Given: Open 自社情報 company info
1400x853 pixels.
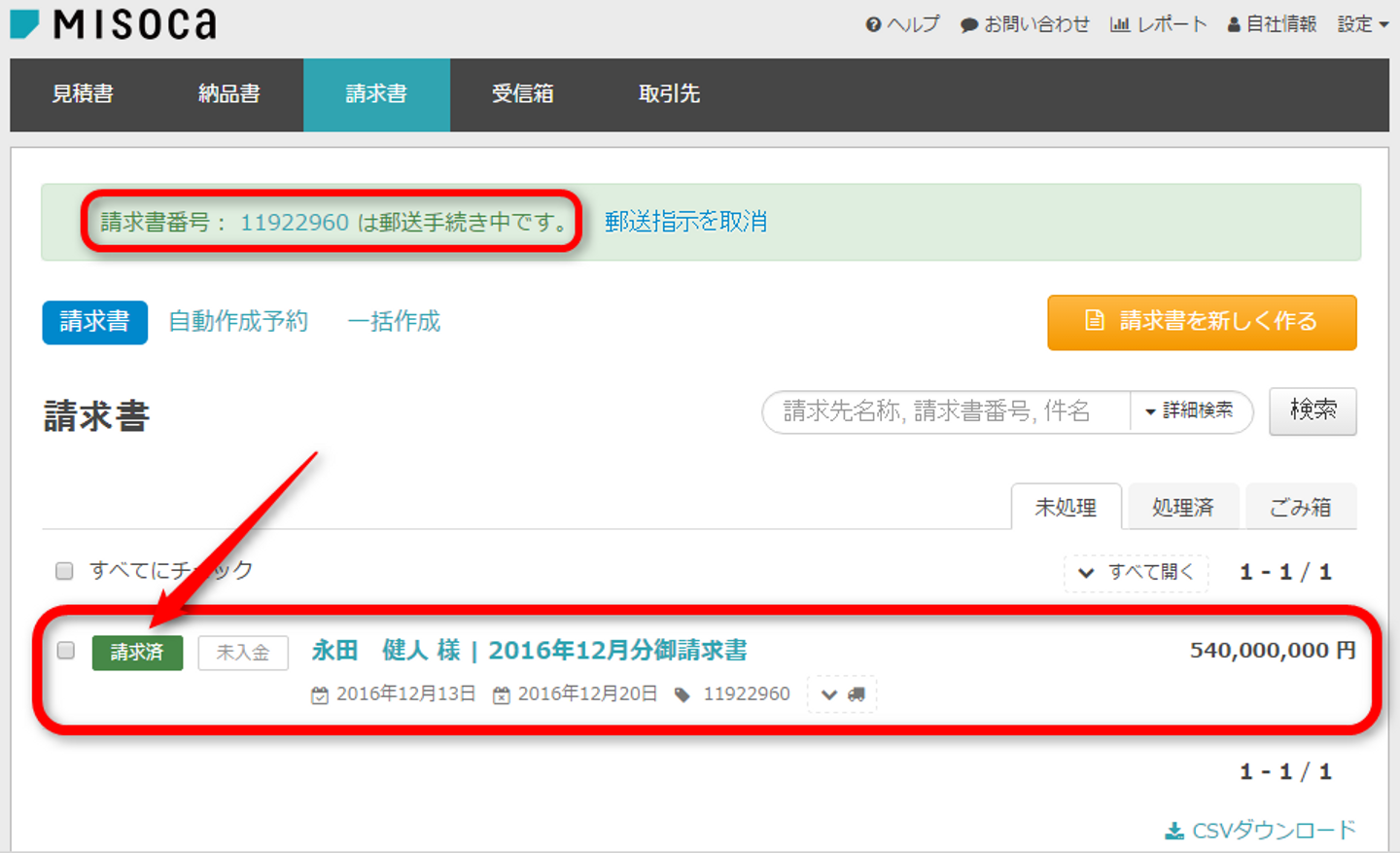Looking at the screenshot, I should pos(1272,24).
